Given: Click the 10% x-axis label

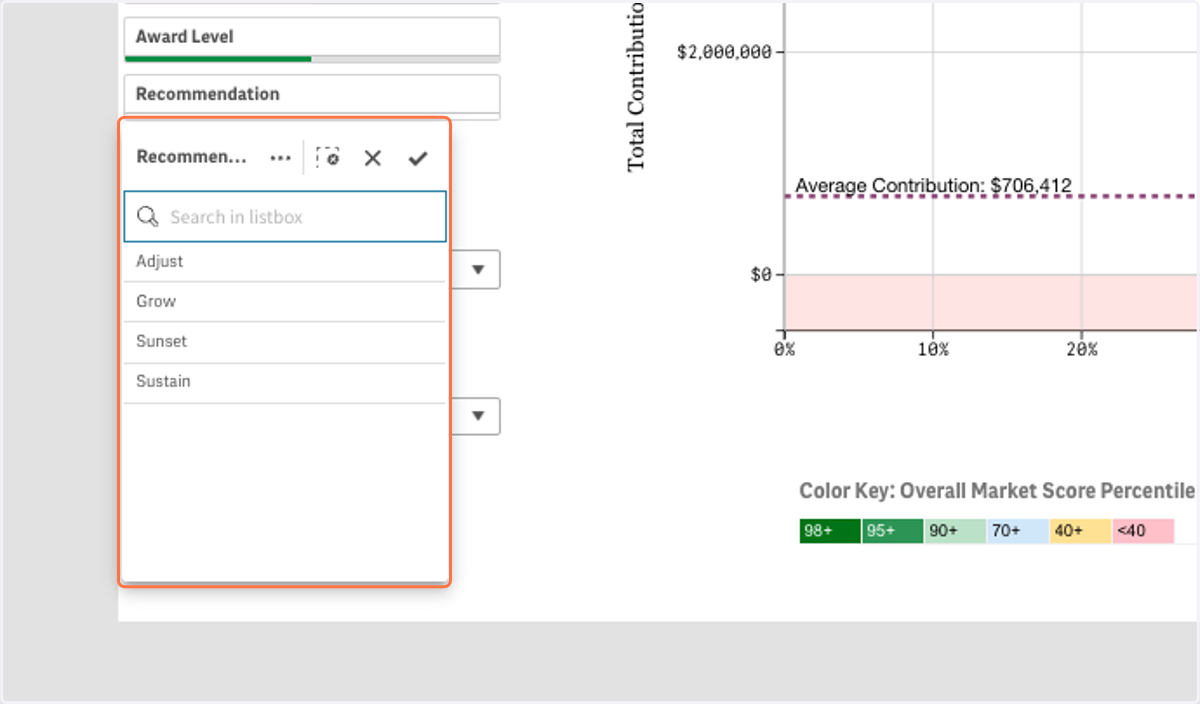Looking at the screenshot, I should [933, 349].
